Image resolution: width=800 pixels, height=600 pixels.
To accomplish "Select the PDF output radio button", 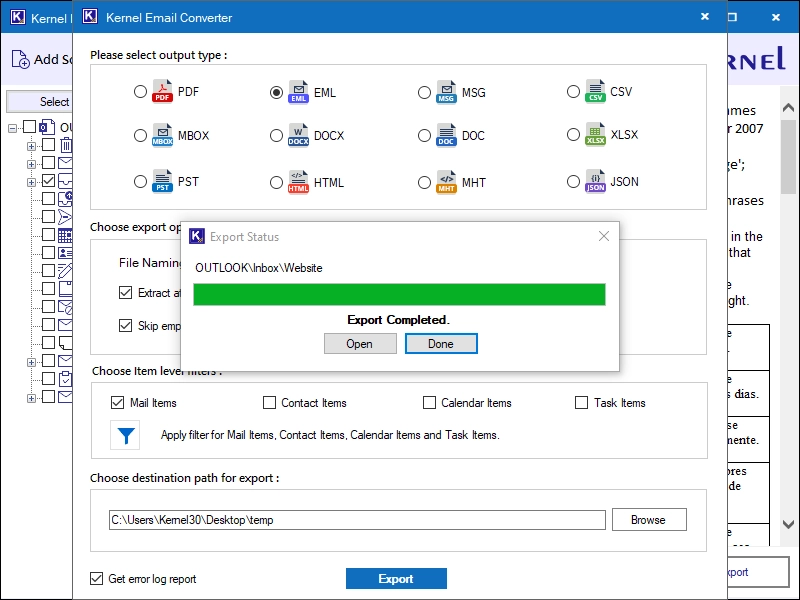I will [140, 92].
